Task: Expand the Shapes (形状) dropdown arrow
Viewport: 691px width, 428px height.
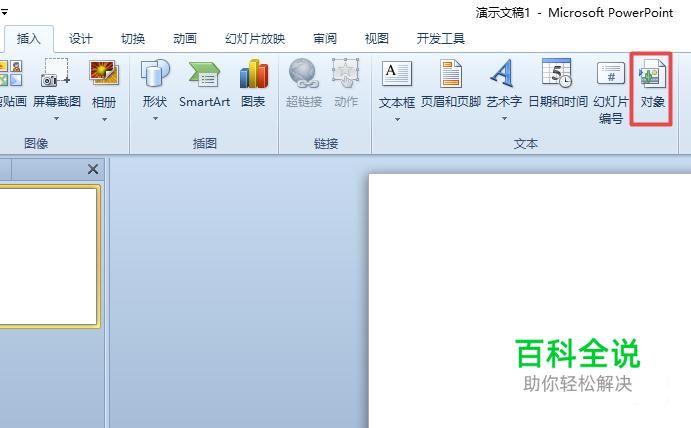Action: (155, 119)
